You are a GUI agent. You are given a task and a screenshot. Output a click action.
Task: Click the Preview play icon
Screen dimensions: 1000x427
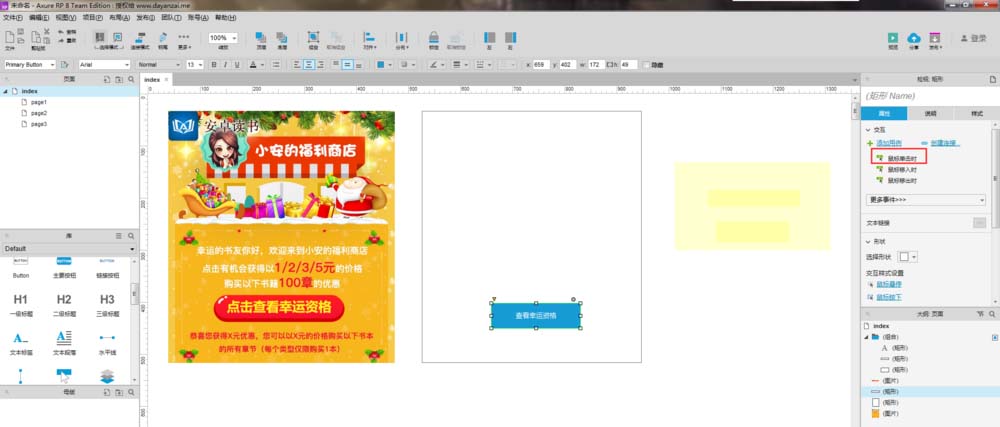point(893,37)
